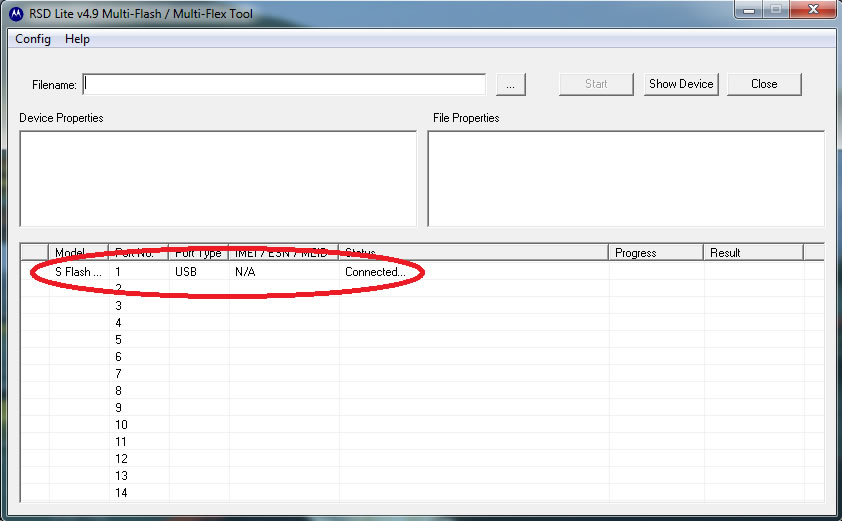
Task: Select the Result column header
Action: 750,253
